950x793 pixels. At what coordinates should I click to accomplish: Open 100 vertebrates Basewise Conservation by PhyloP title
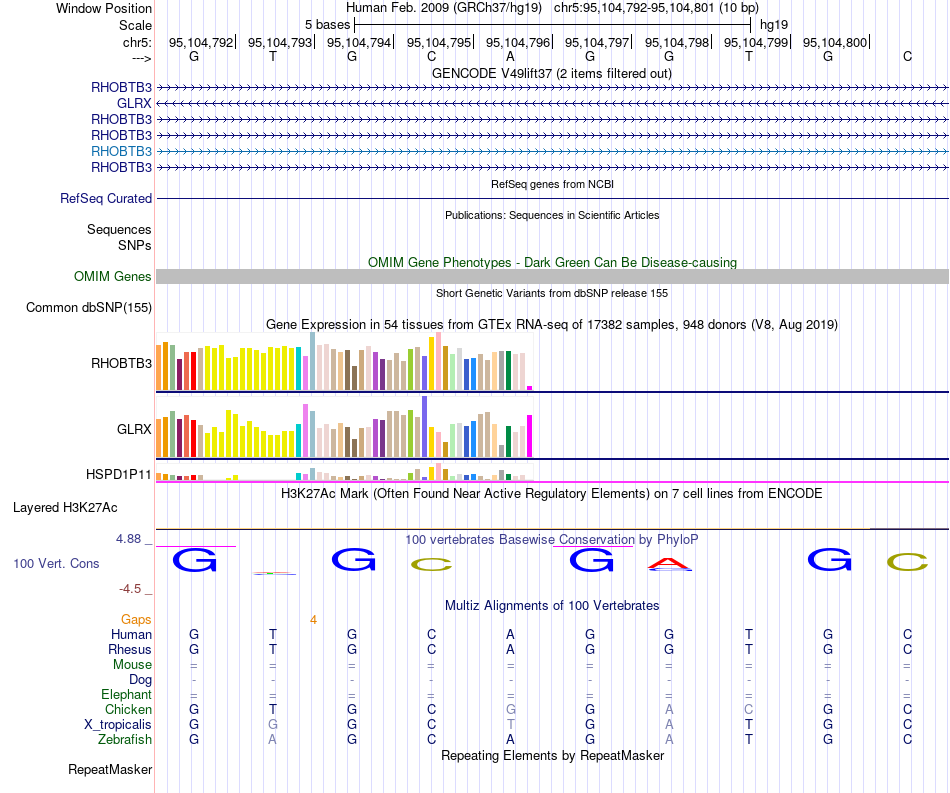(x=552, y=539)
